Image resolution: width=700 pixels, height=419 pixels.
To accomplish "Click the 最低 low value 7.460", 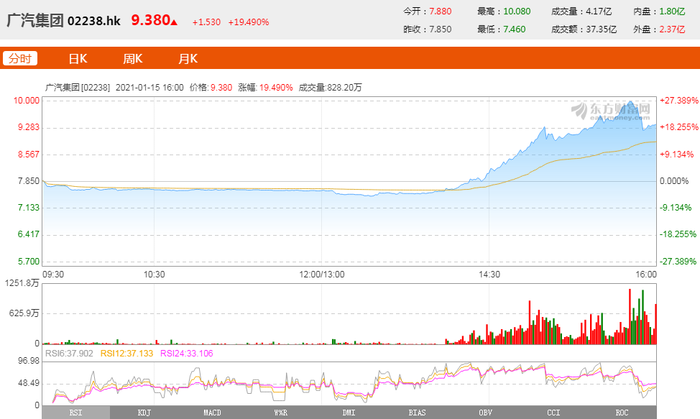I will tap(514, 29).
